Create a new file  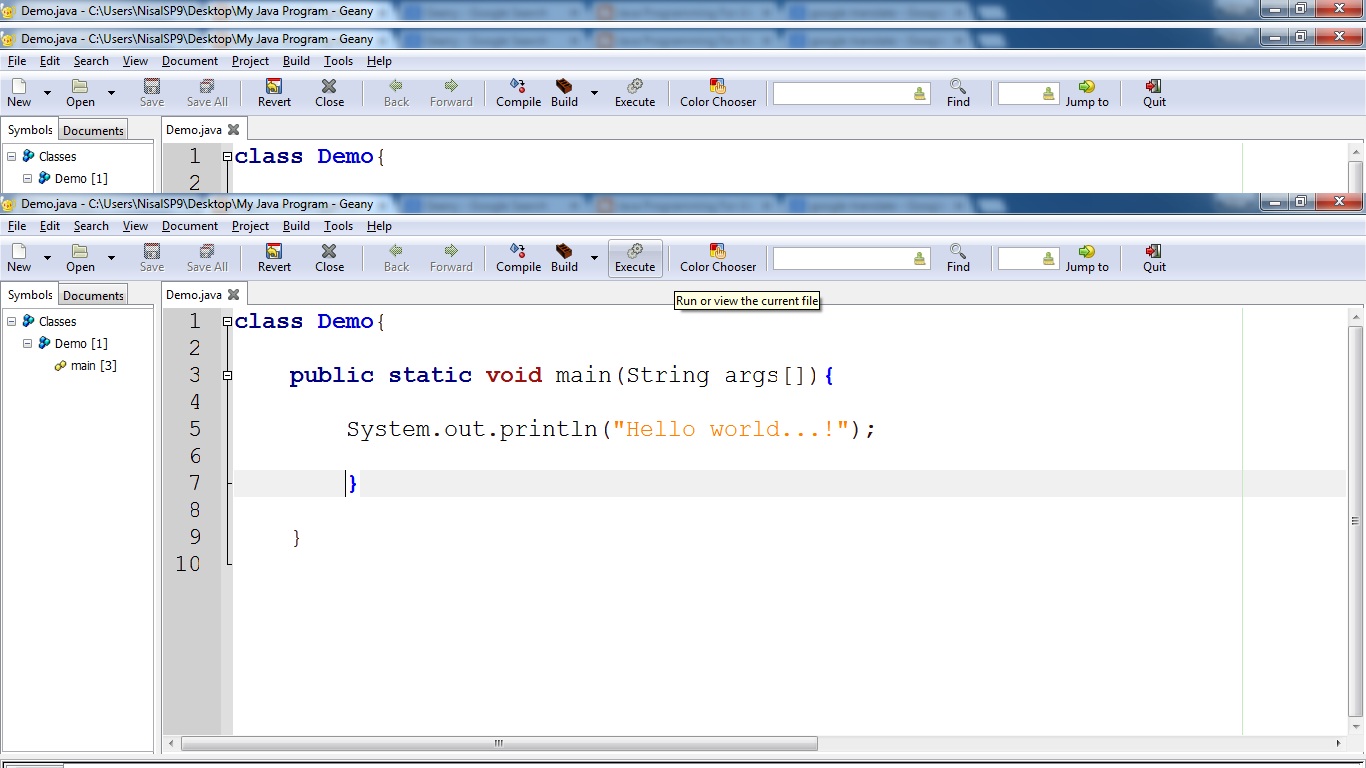click(x=18, y=258)
